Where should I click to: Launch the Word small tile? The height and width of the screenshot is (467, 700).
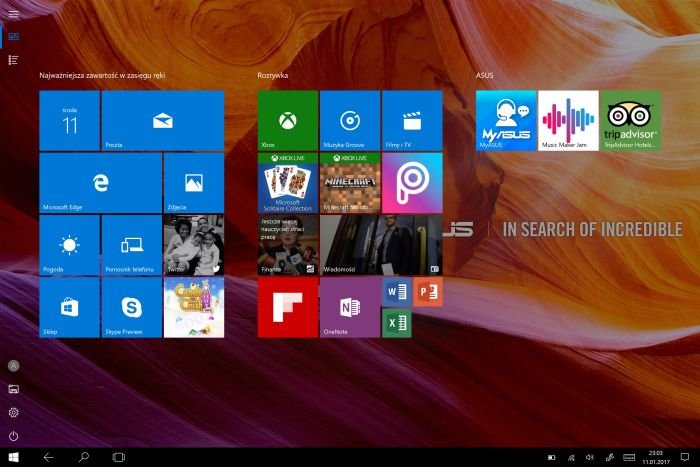(396, 292)
